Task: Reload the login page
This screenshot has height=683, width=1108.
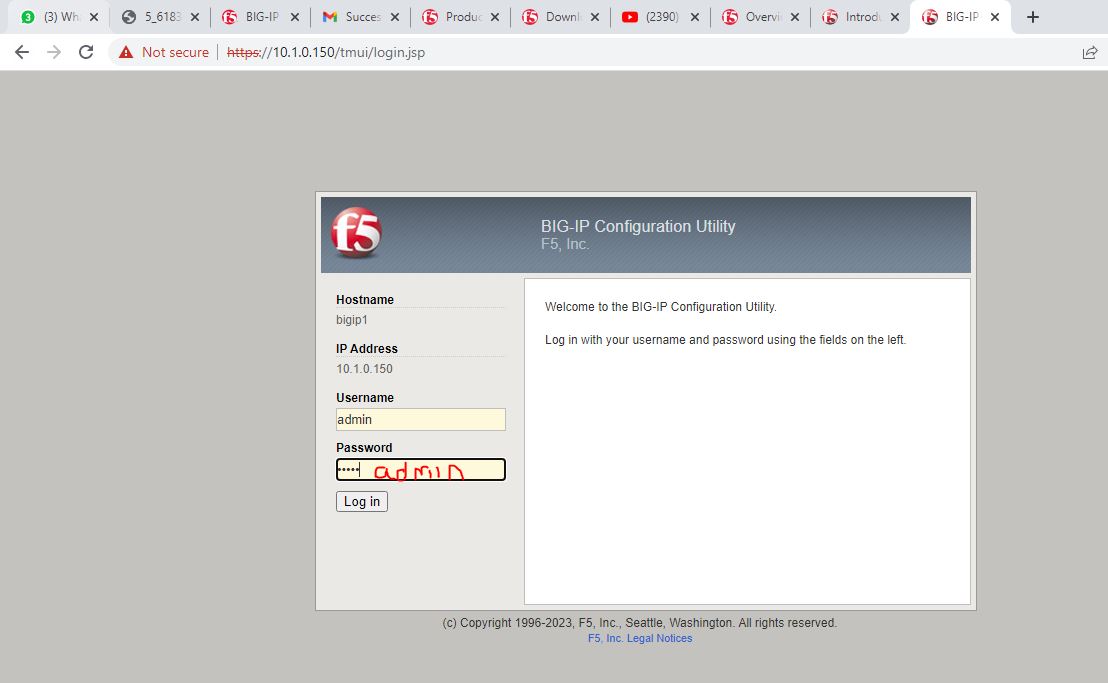Action: [86, 52]
